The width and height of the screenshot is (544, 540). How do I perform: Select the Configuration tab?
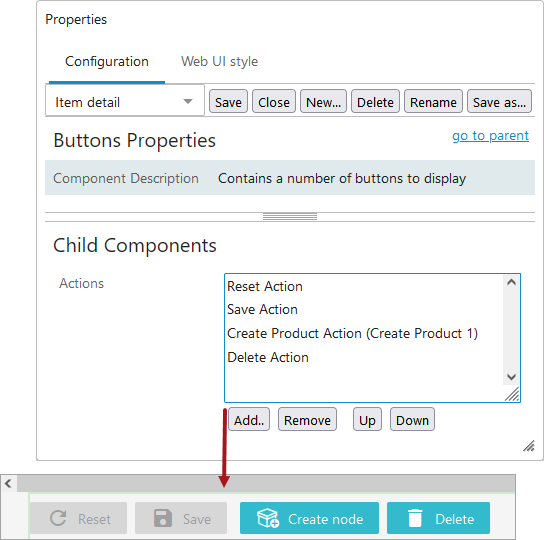(x=107, y=61)
